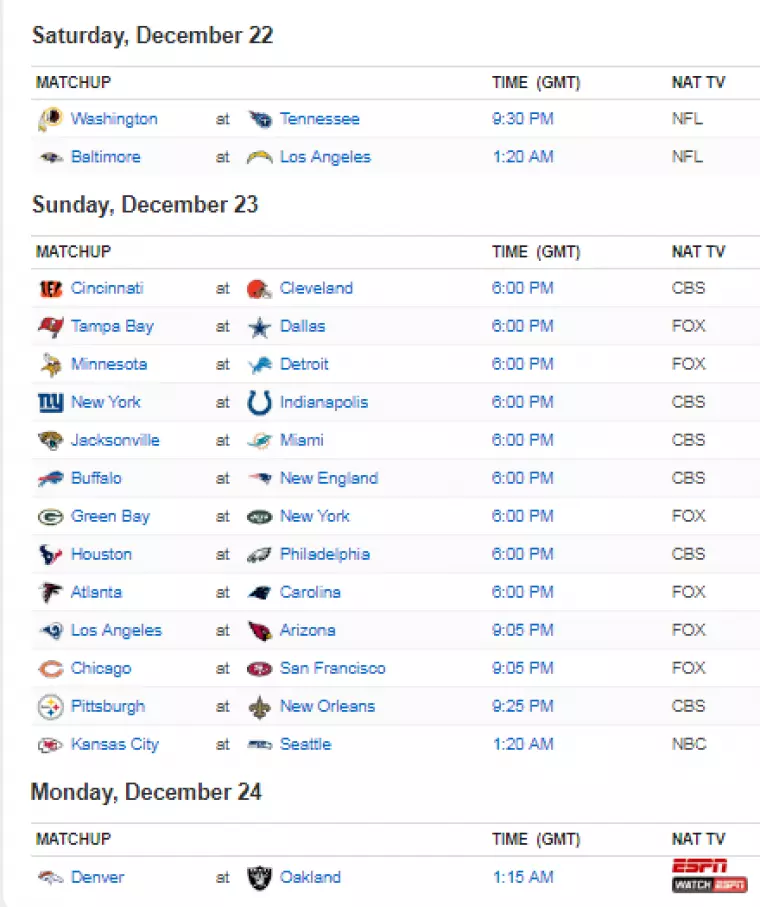Click the 9:30 PM Washington game time

522,119
